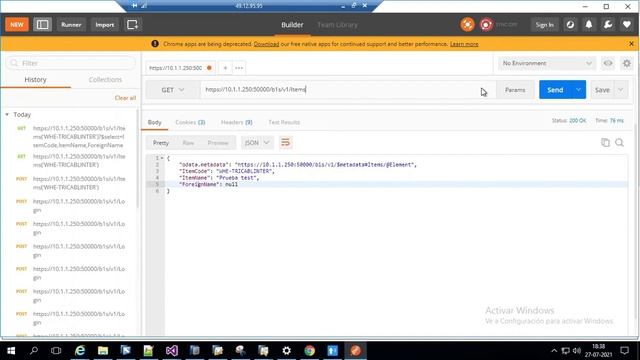Open the No Environment dropdown

coord(547,63)
